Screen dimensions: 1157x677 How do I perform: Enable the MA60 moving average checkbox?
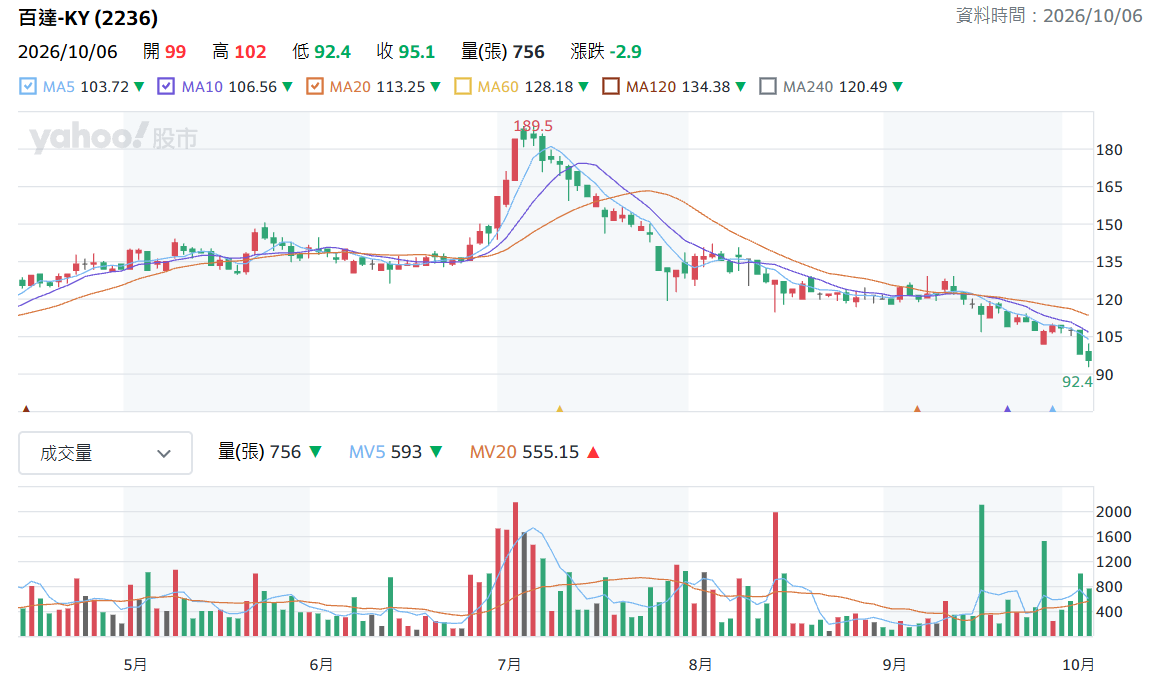[463, 86]
